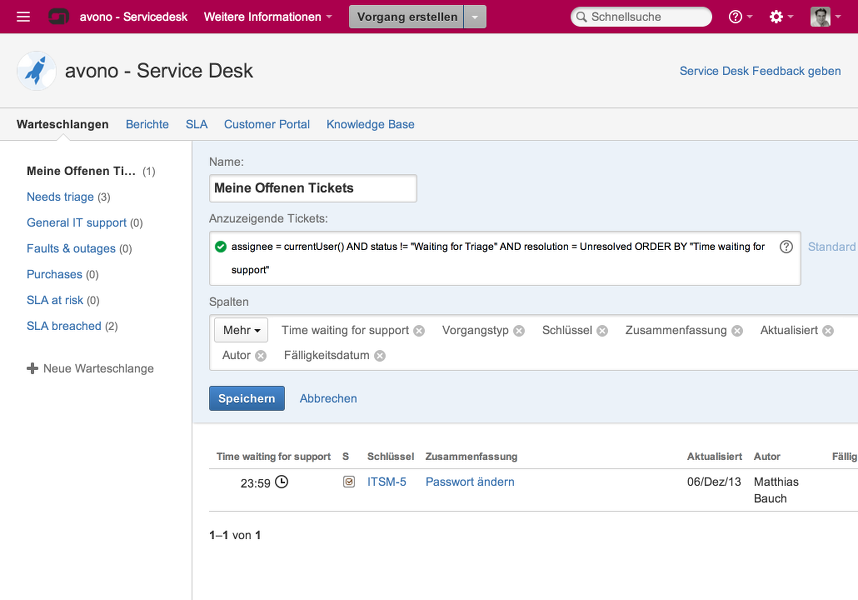858x600 pixels.
Task: Click the user profile avatar
Action: [820, 17]
